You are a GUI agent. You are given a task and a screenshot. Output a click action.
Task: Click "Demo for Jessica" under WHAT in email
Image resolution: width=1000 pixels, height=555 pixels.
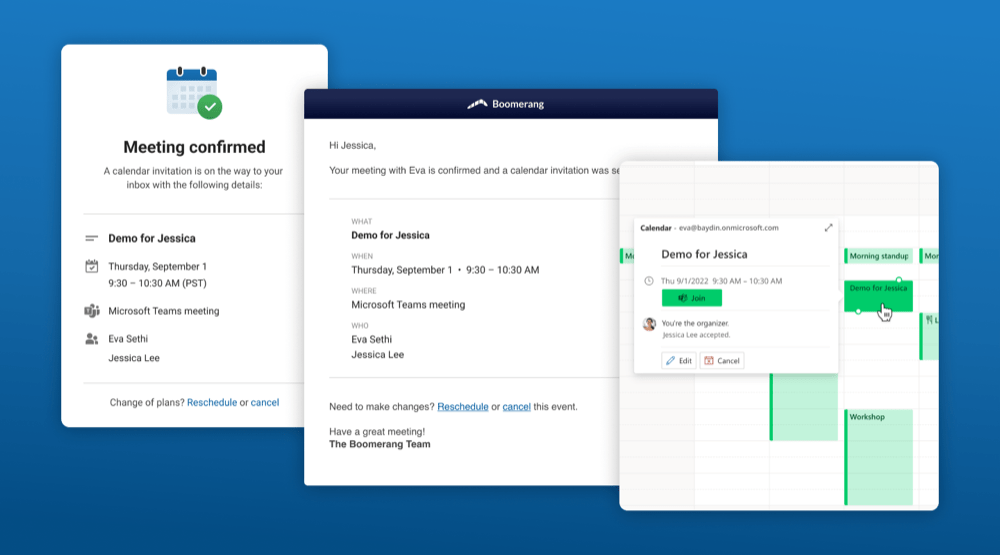click(x=390, y=235)
